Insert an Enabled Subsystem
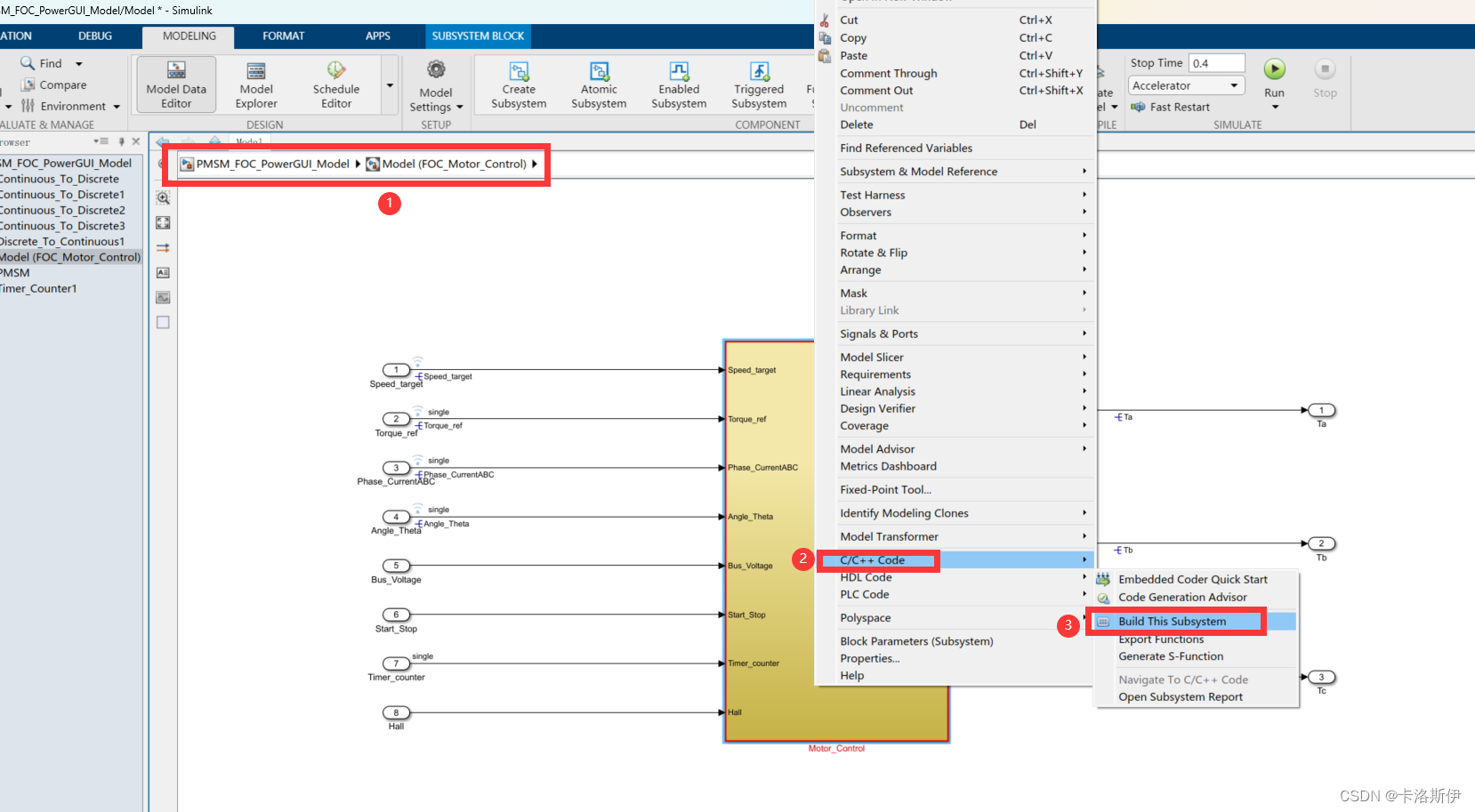Image resolution: width=1475 pixels, height=812 pixels. click(679, 84)
